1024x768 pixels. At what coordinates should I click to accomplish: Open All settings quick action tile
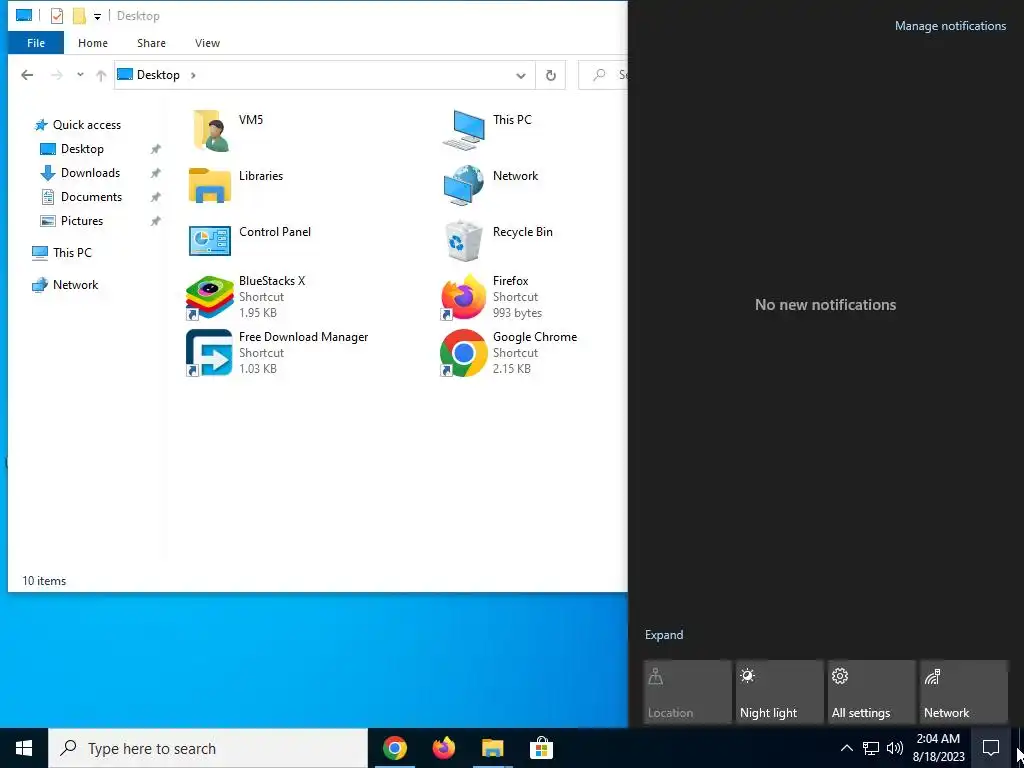tap(872, 692)
